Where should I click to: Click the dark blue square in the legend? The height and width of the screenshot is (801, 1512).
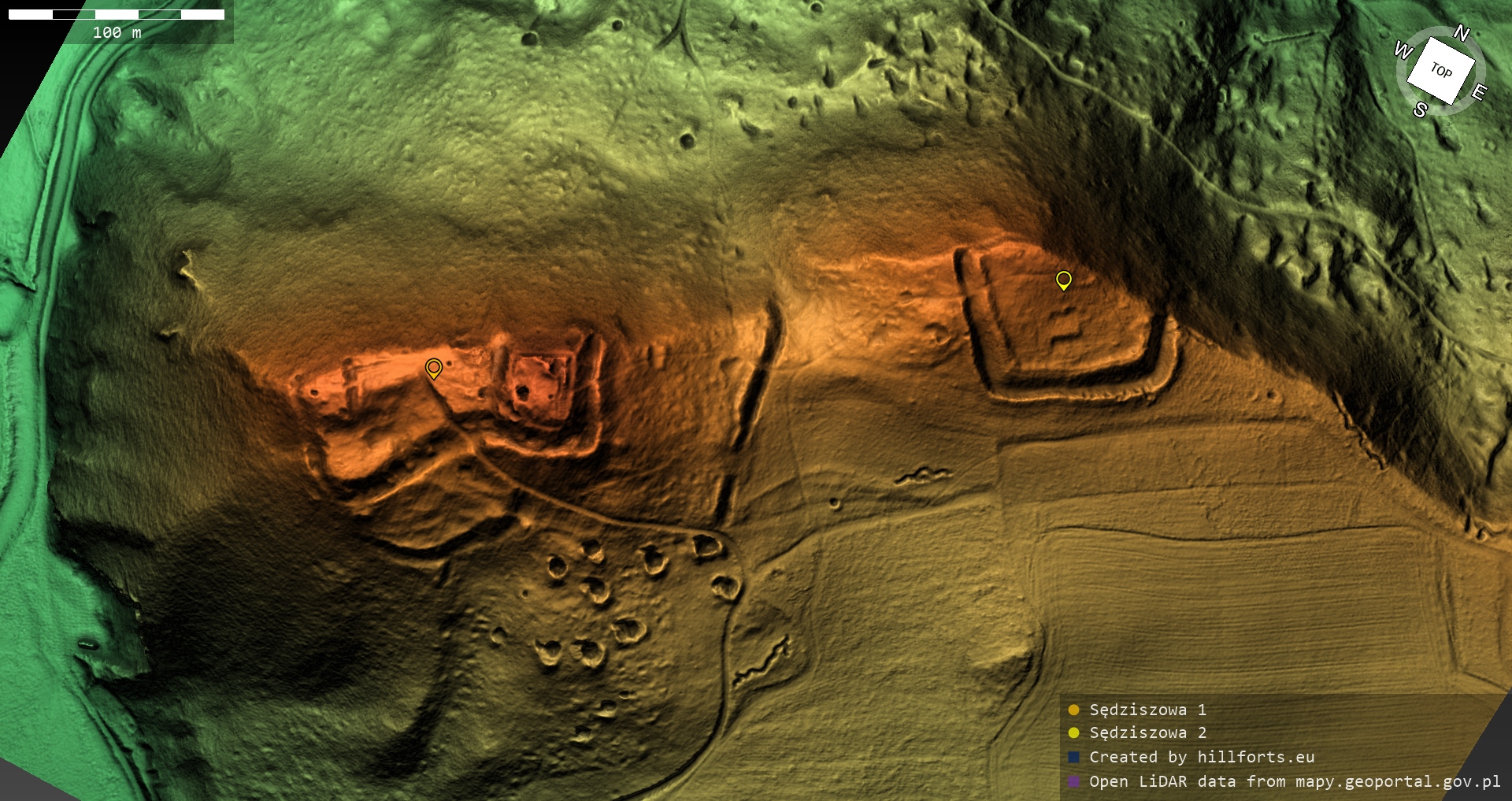[x=1073, y=757]
